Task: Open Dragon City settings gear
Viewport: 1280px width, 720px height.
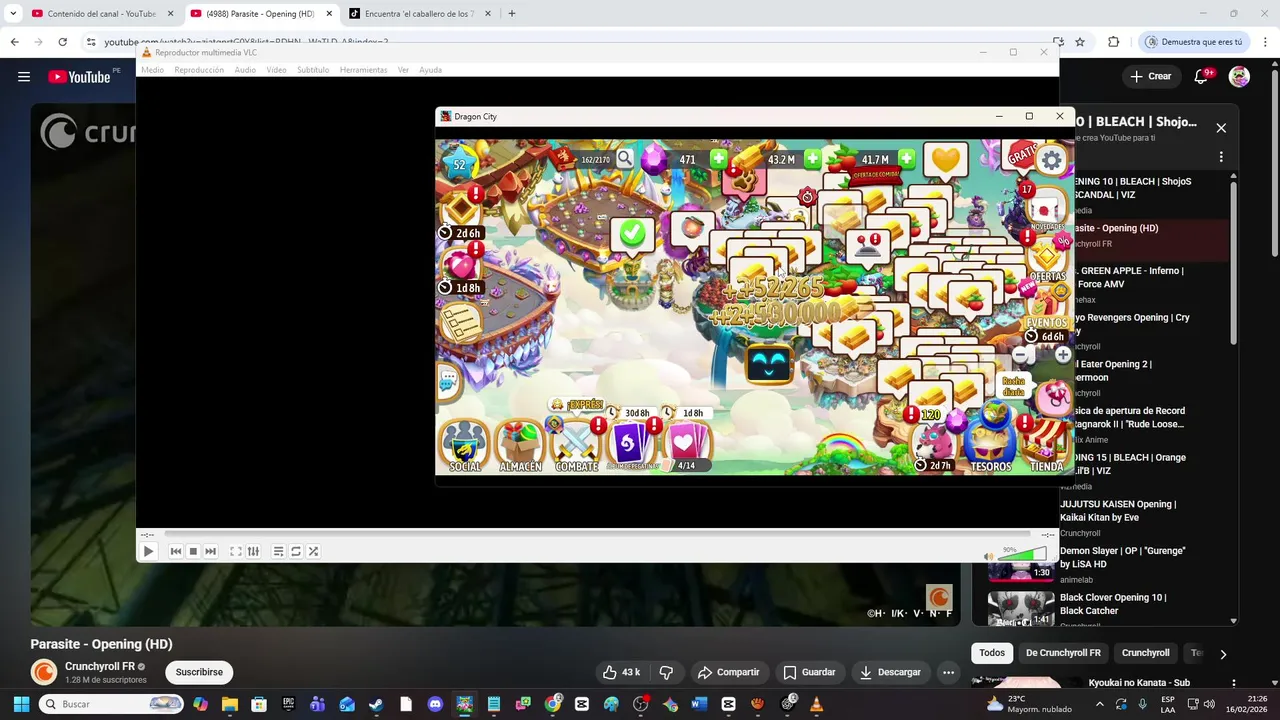Action: tap(1051, 160)
